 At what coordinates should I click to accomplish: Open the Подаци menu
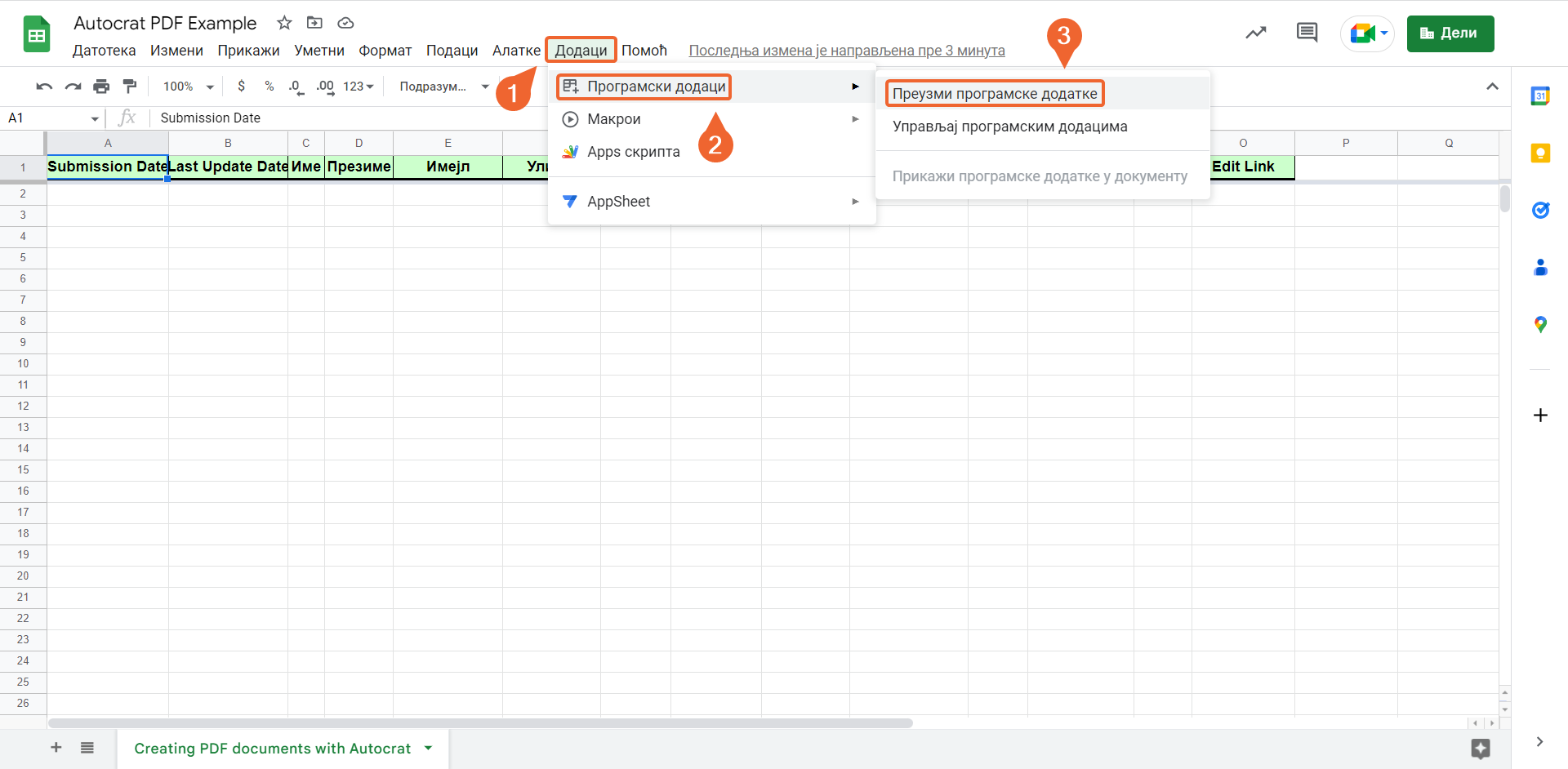[x=452, y=51]
